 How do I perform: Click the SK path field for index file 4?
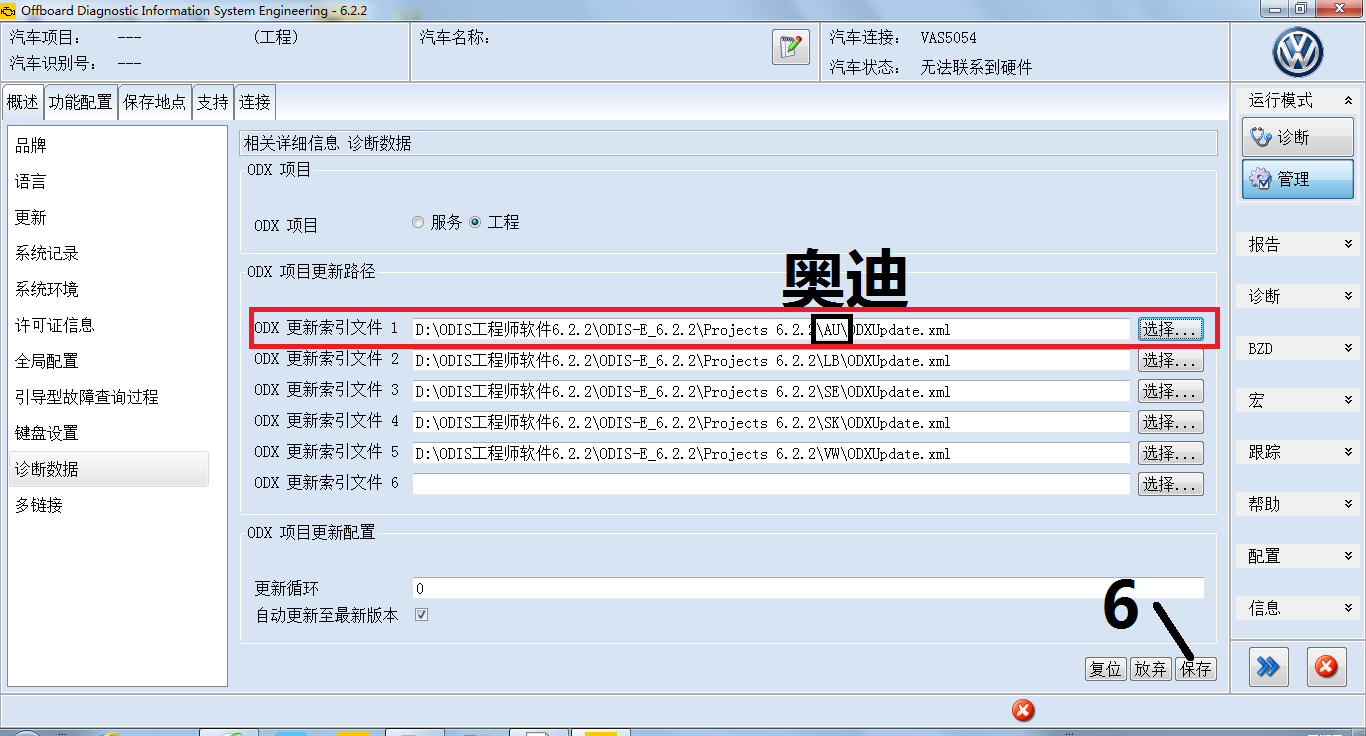point(771,423)
